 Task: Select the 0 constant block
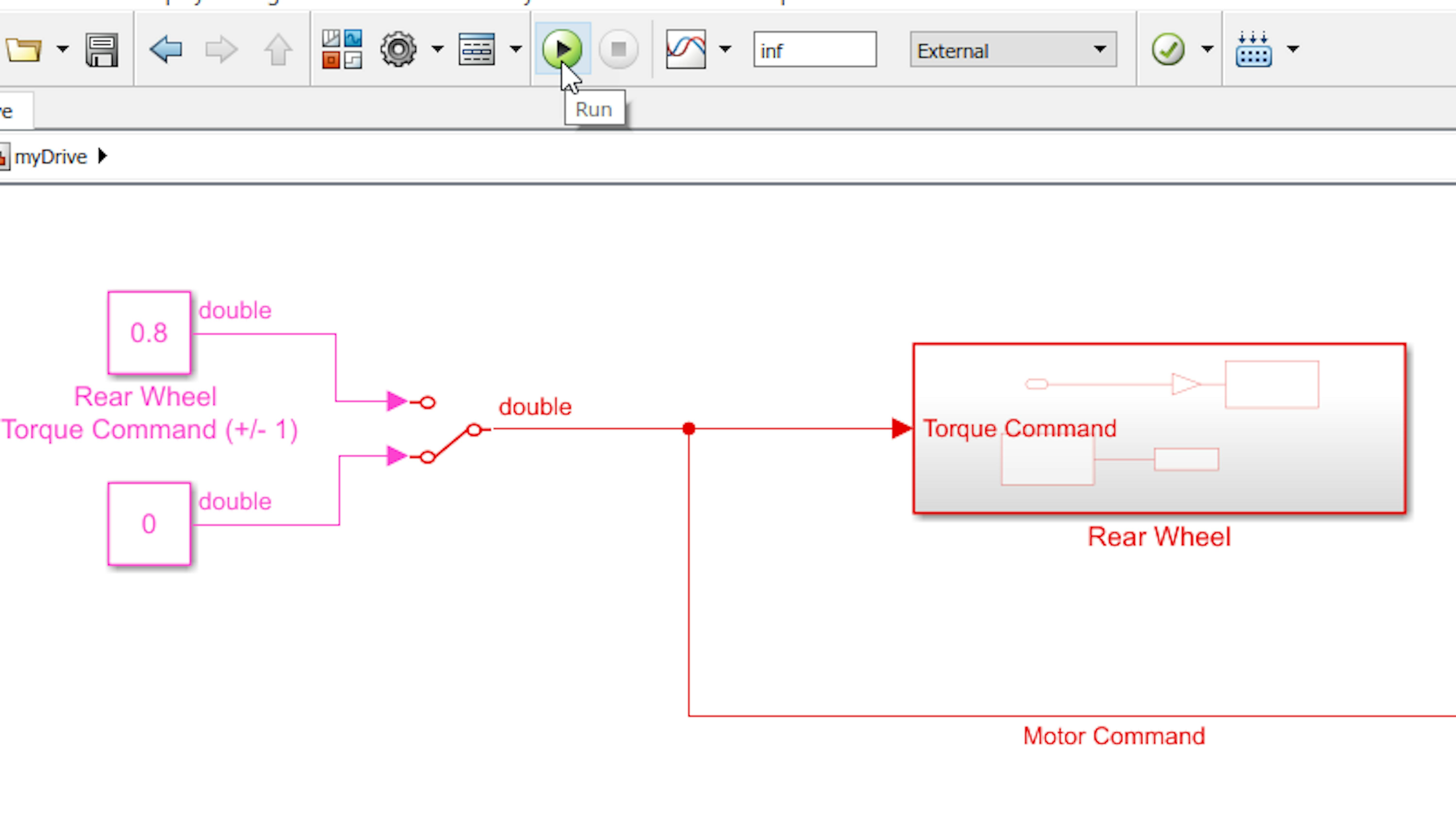click(149, 524)
